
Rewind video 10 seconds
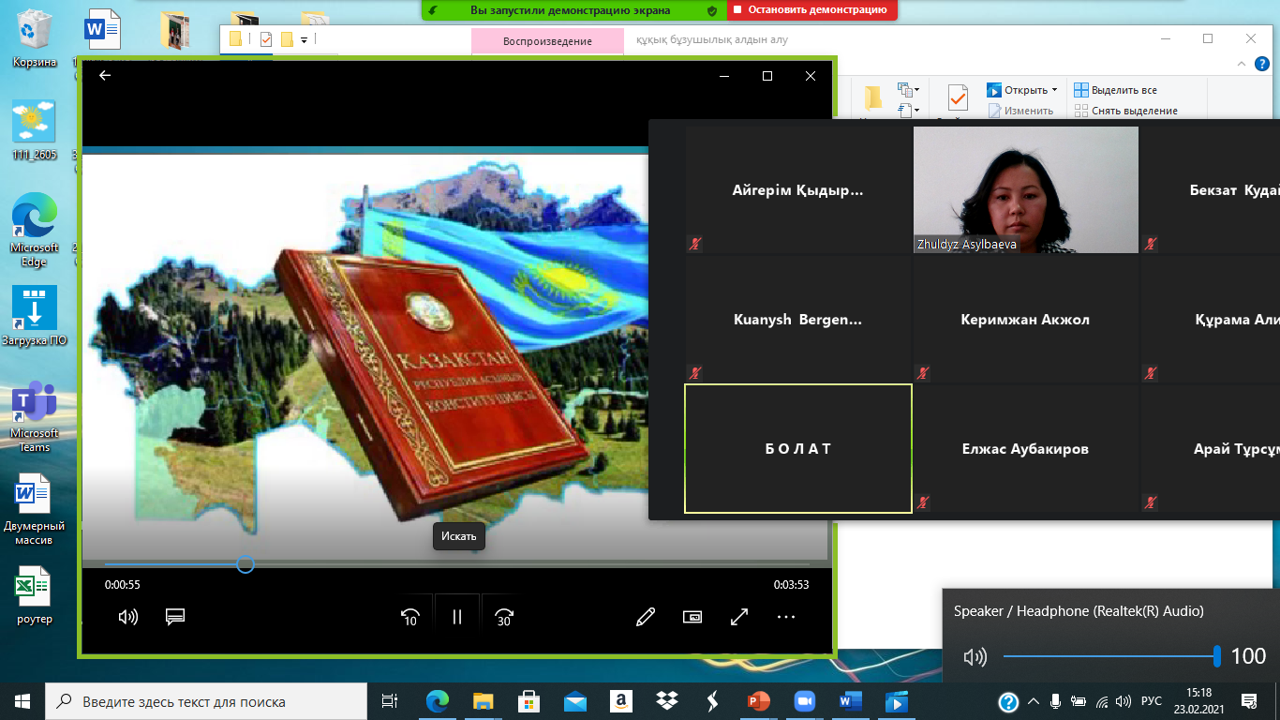[410, 617]
